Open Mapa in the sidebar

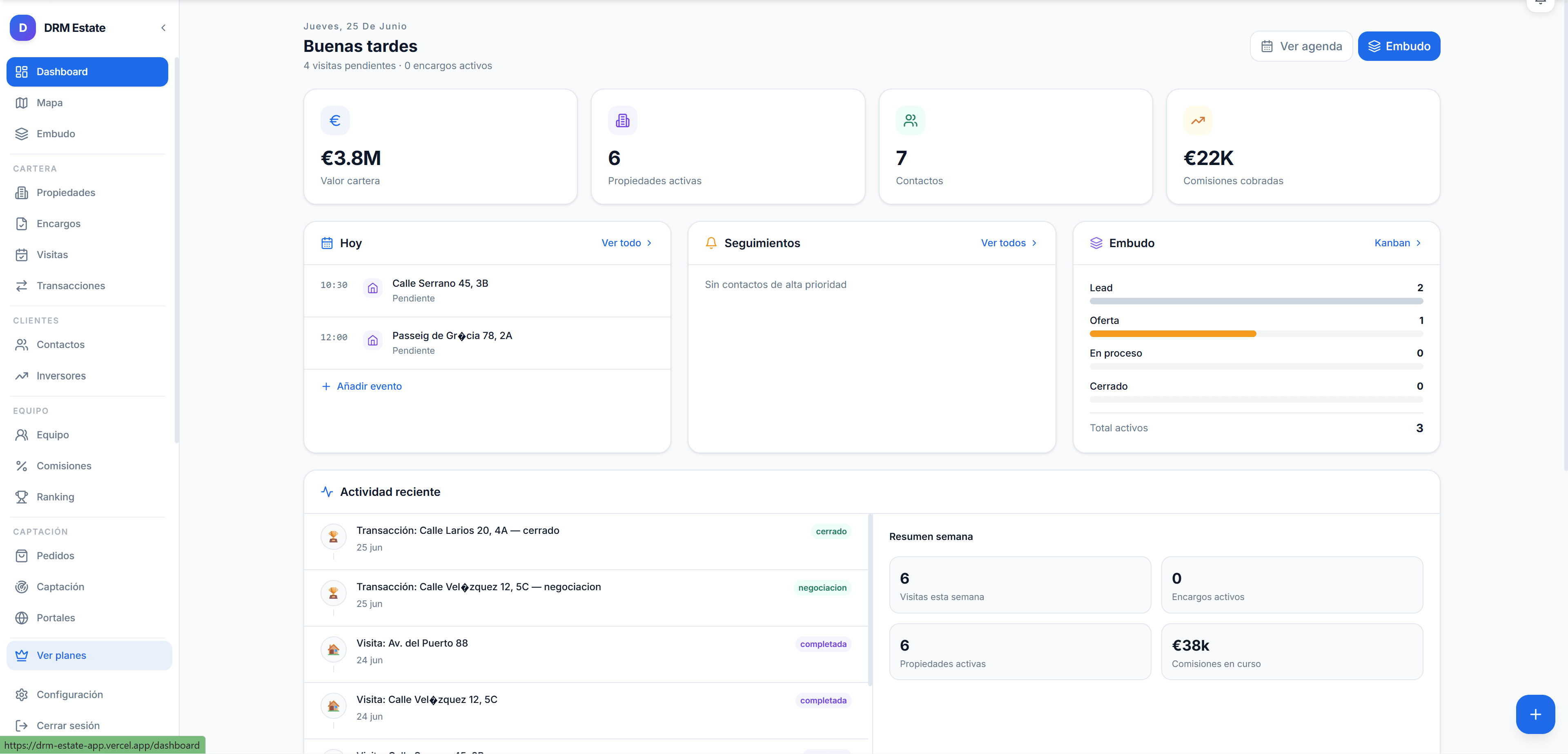[x=87, y=103]
